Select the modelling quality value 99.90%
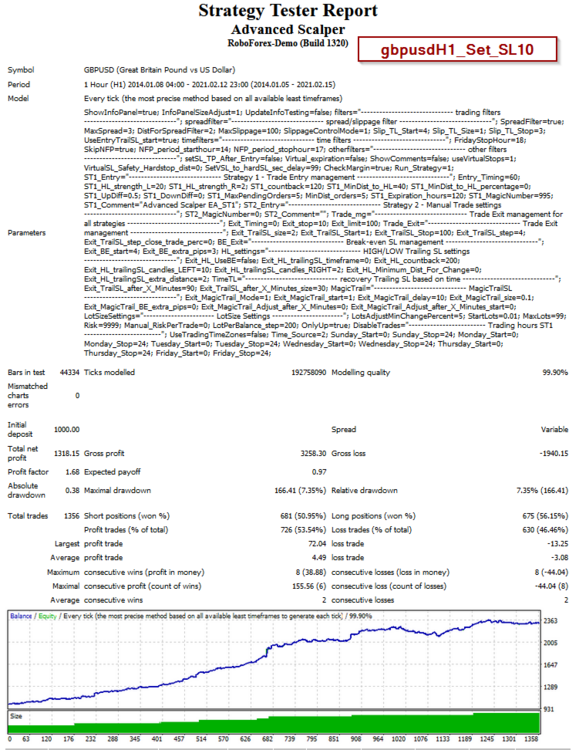Screen dimensions: 579x750 [x=555, y=373]
